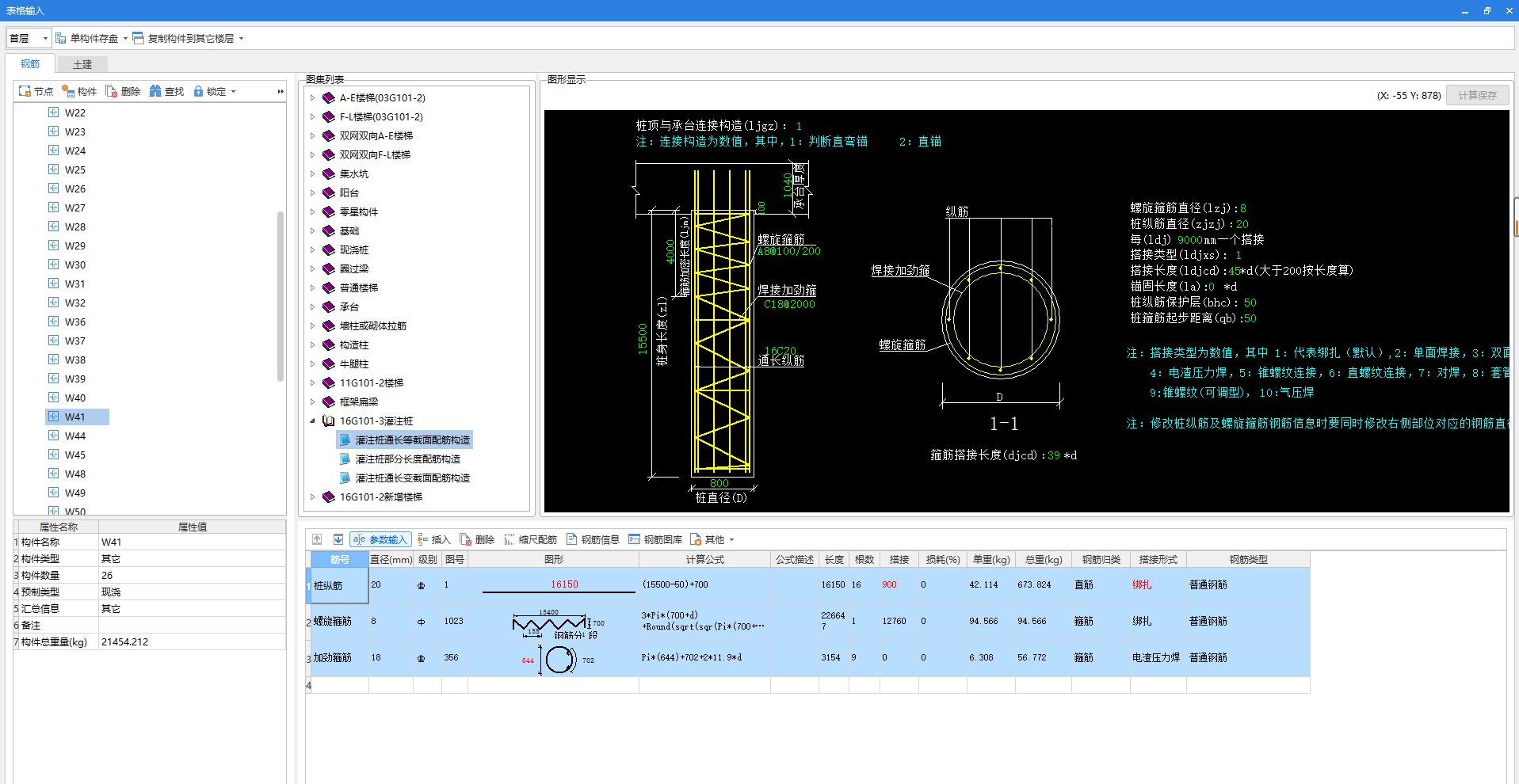Expand the 承台 atlas node

tap(312, 307)
